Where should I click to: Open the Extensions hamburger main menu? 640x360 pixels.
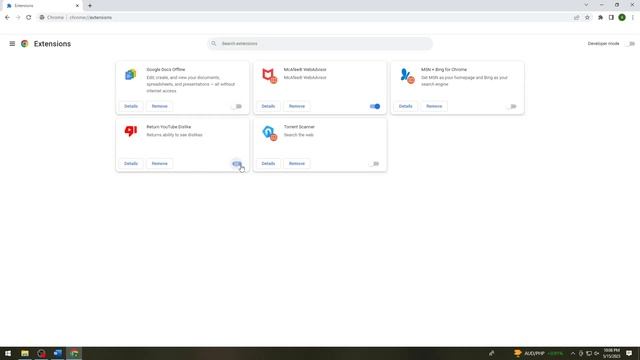[x=12, y=44]
